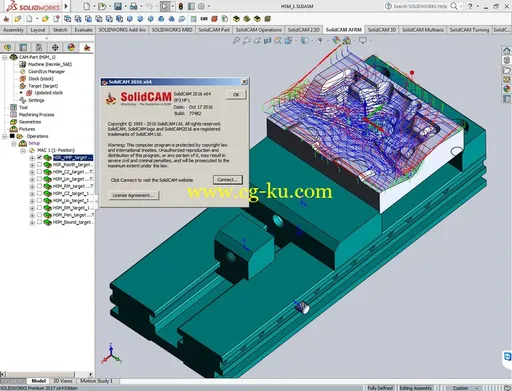Screen dimensions: 512x391
Task: Click the SolidCAM red logo toolbar icon
Action: pos(6,19)
